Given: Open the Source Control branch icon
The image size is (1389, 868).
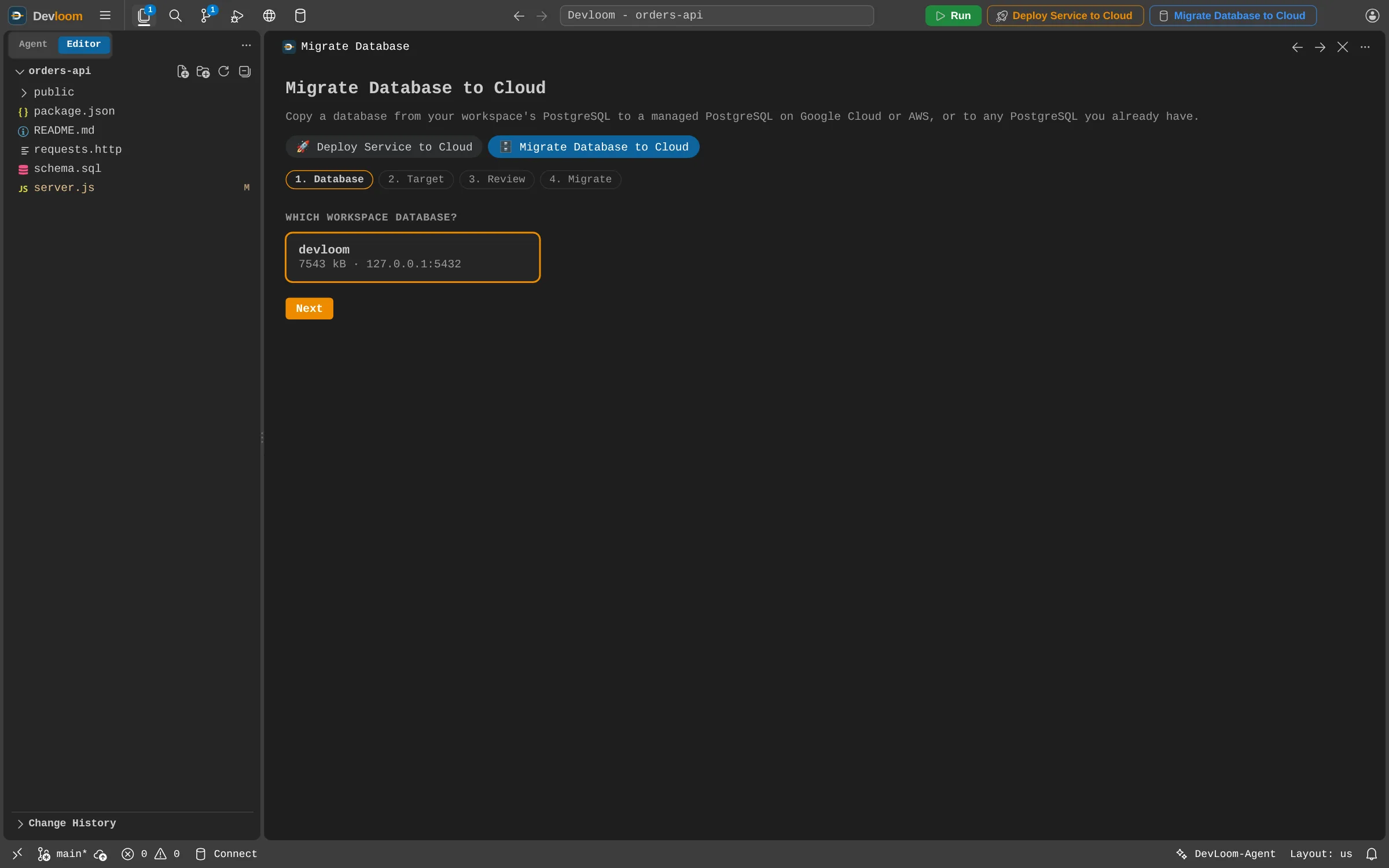Looking at the screenshot, I should [206, 16].
